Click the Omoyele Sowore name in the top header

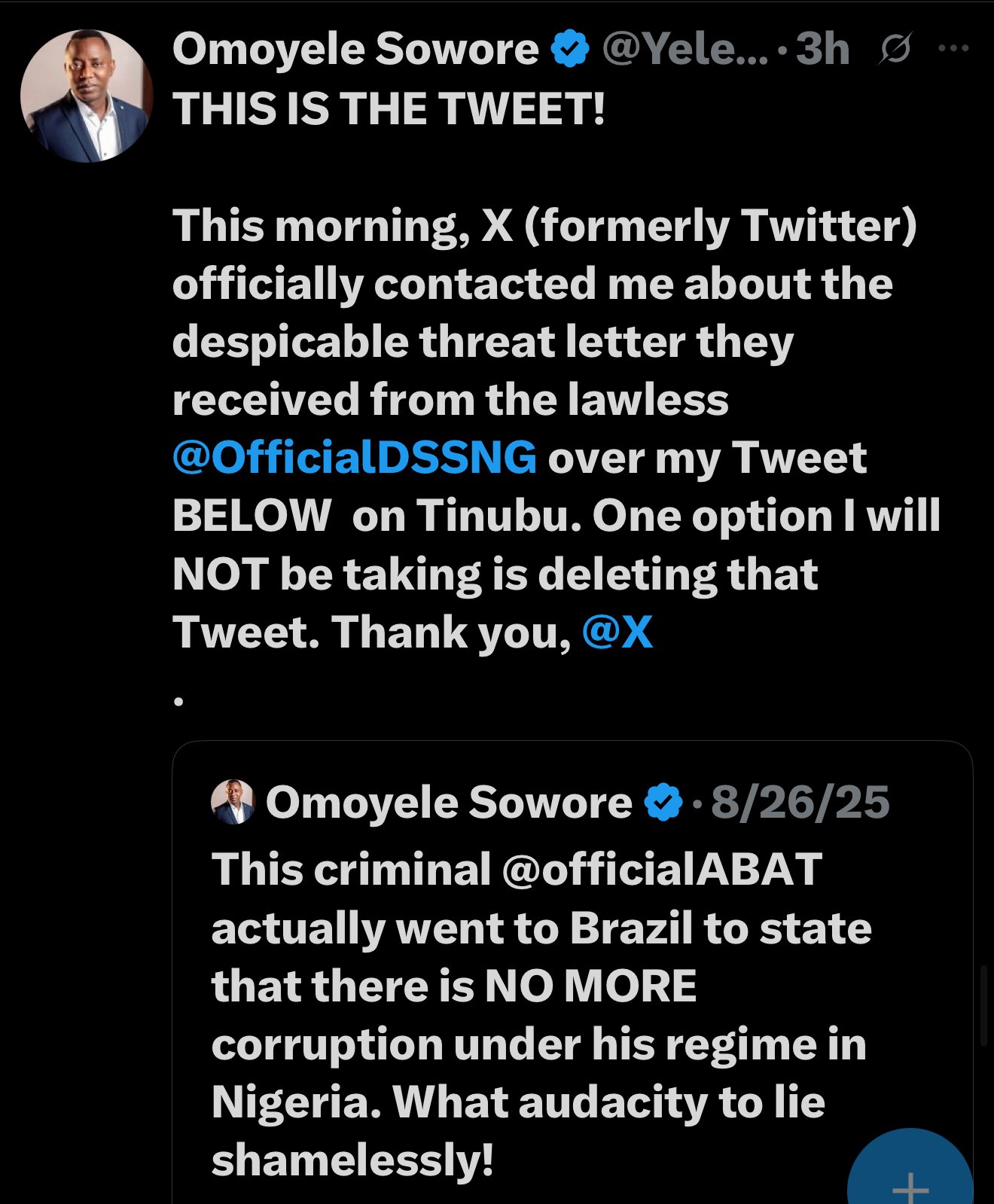pyautogui.click(x=355, y=50)
